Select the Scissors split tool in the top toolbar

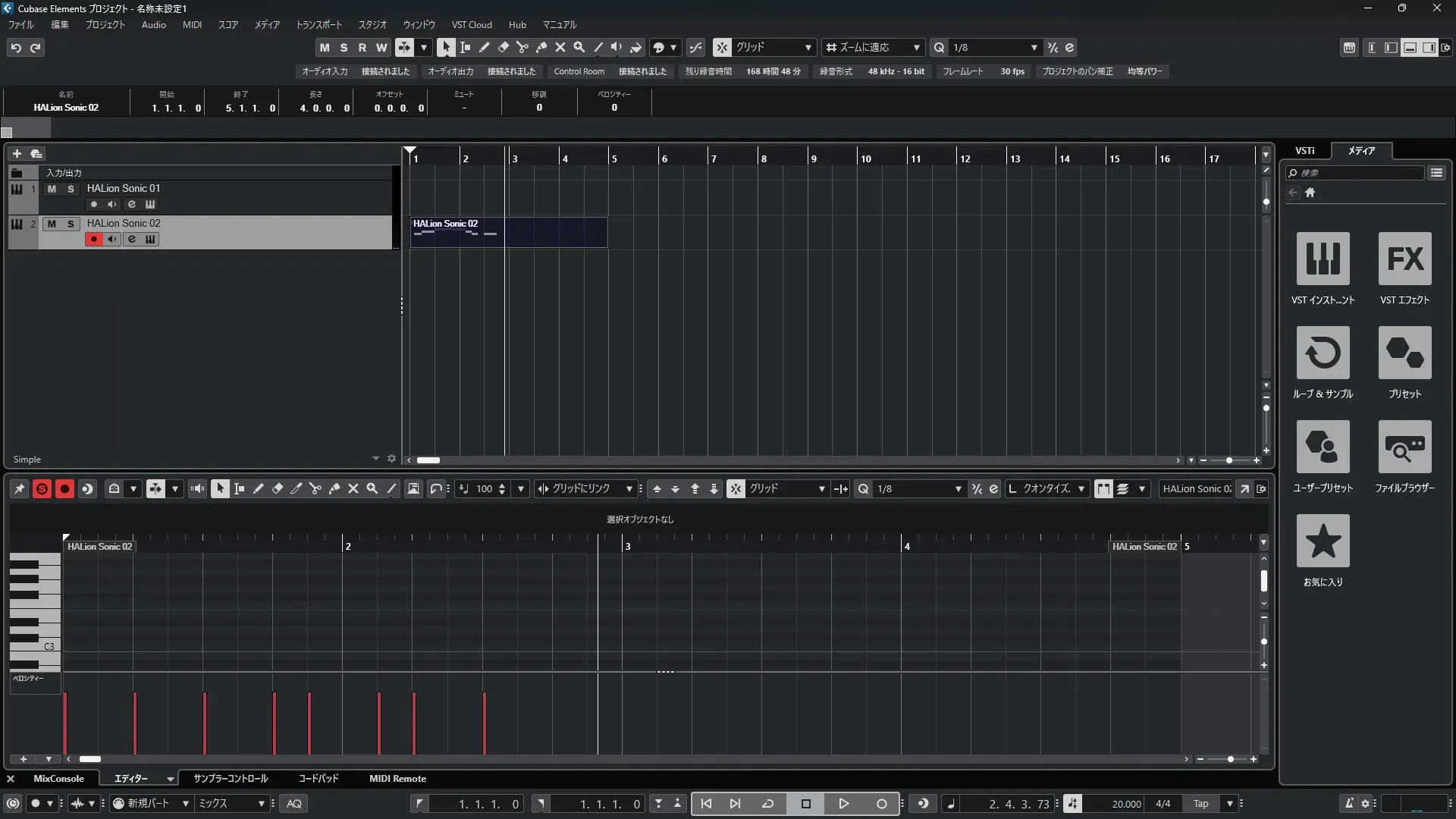click(x=522, y=47)
